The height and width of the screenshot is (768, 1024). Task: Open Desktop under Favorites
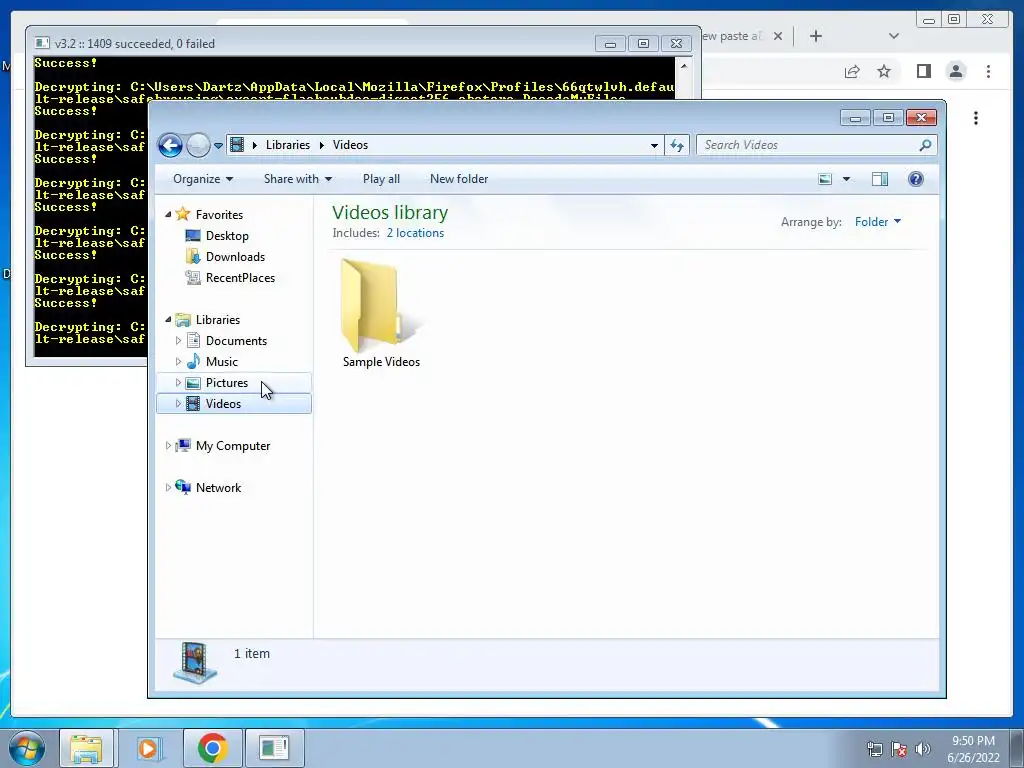coord(227,236)
